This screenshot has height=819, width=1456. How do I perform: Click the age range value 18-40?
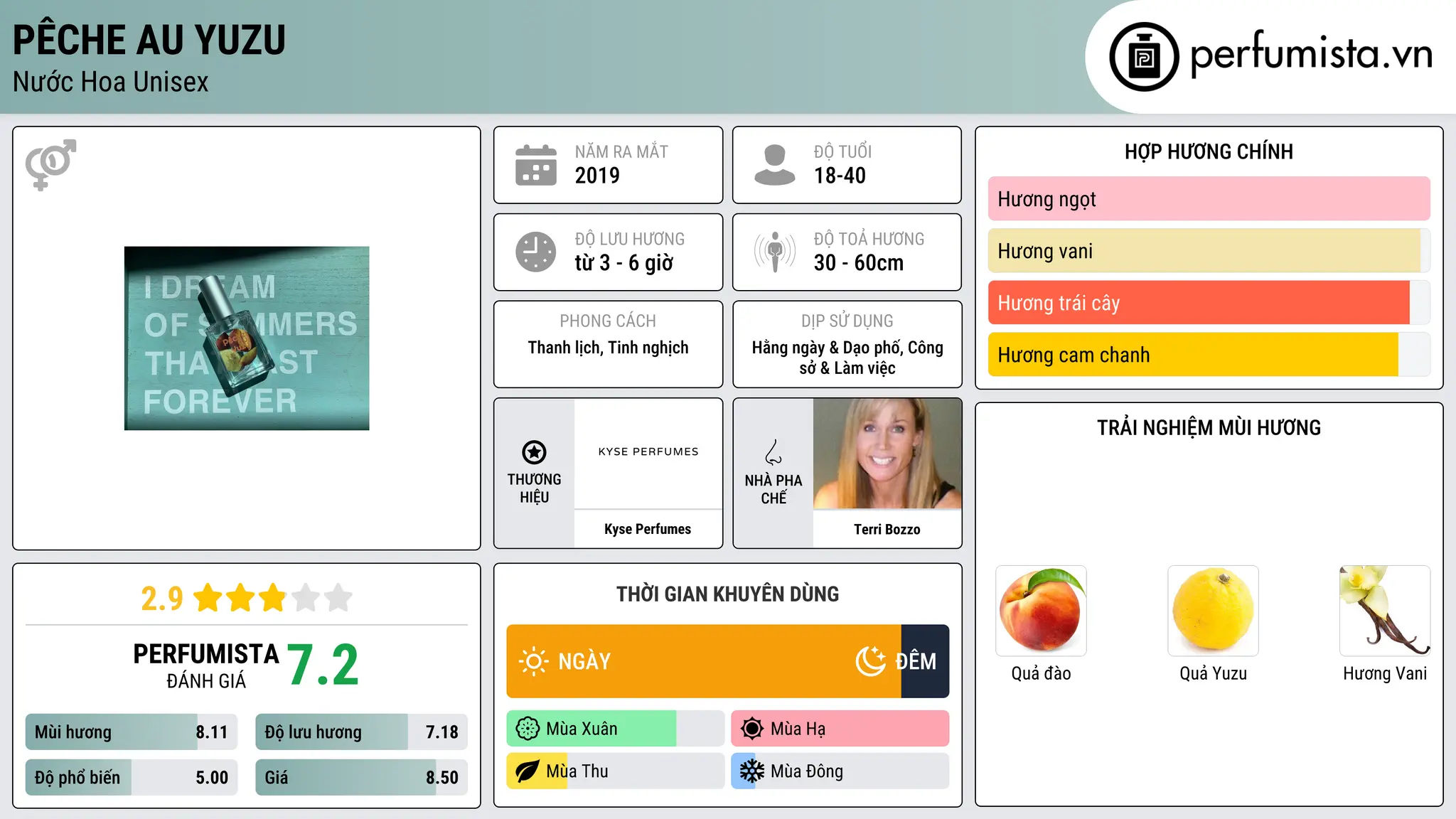[x=840, y=176]
